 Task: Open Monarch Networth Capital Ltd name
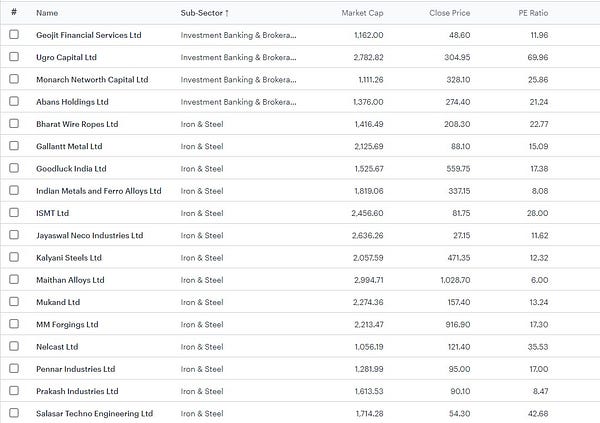pyautogui.click(x=92, y=80)
